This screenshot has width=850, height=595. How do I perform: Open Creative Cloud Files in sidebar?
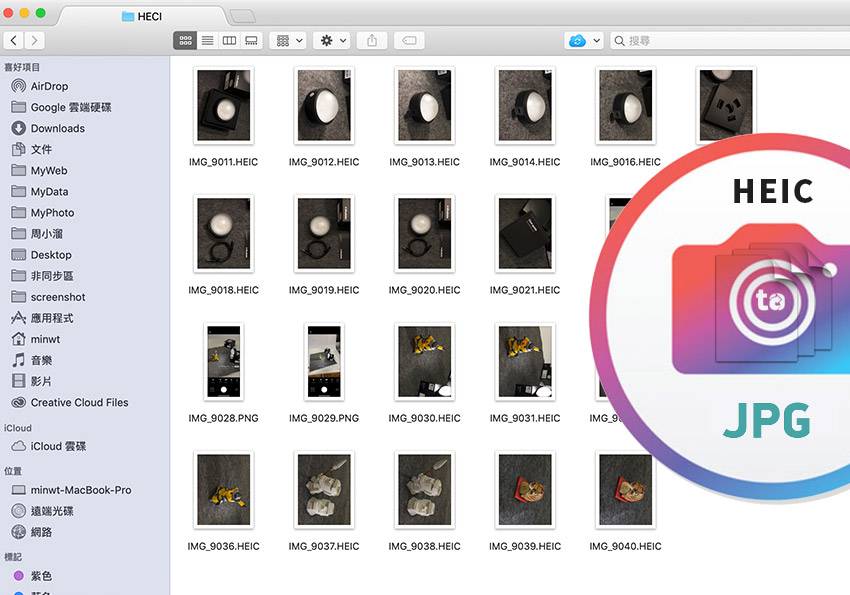coord(79,402)
